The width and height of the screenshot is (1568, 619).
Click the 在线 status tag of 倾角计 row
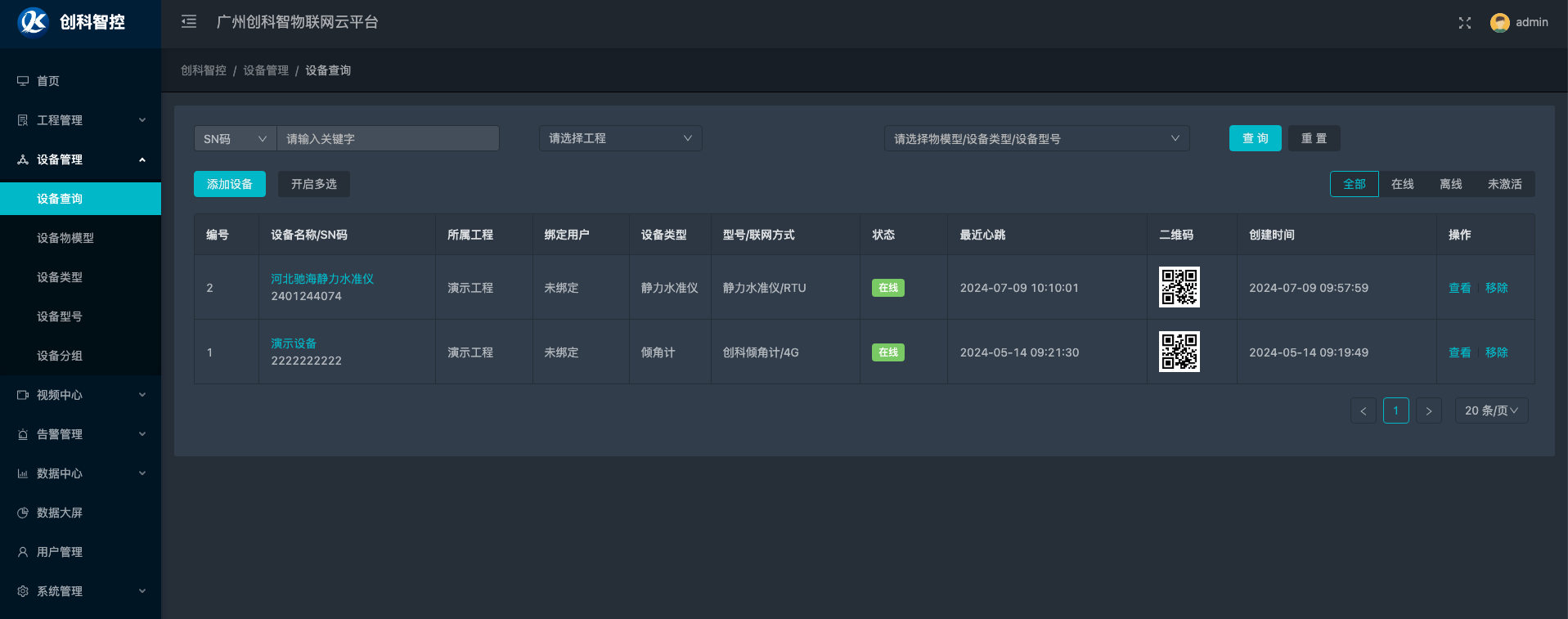point(888,352)
